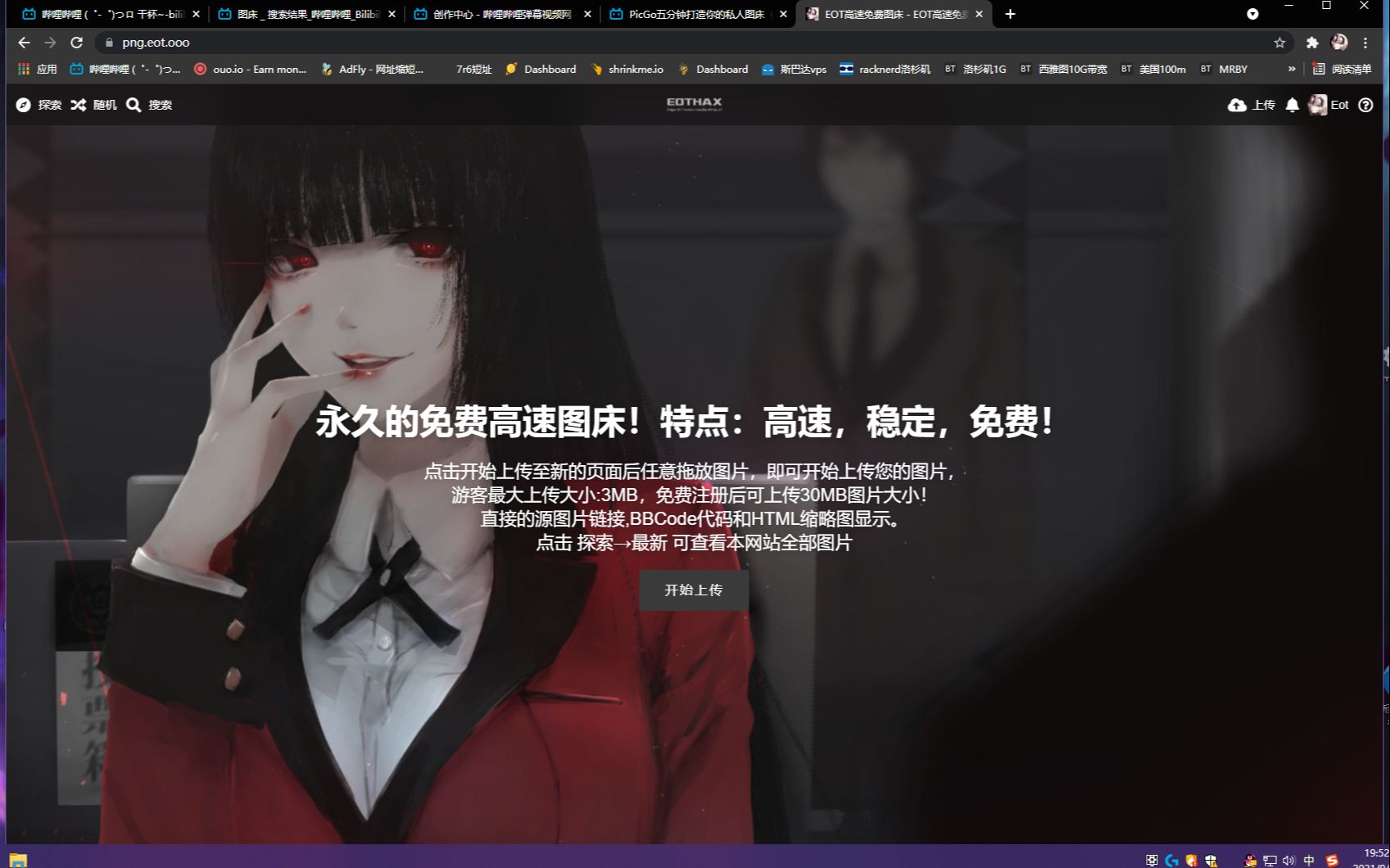Open the browser extensions puzzle icon
Screen dimensions: 1390x868
coord(1312,42)
